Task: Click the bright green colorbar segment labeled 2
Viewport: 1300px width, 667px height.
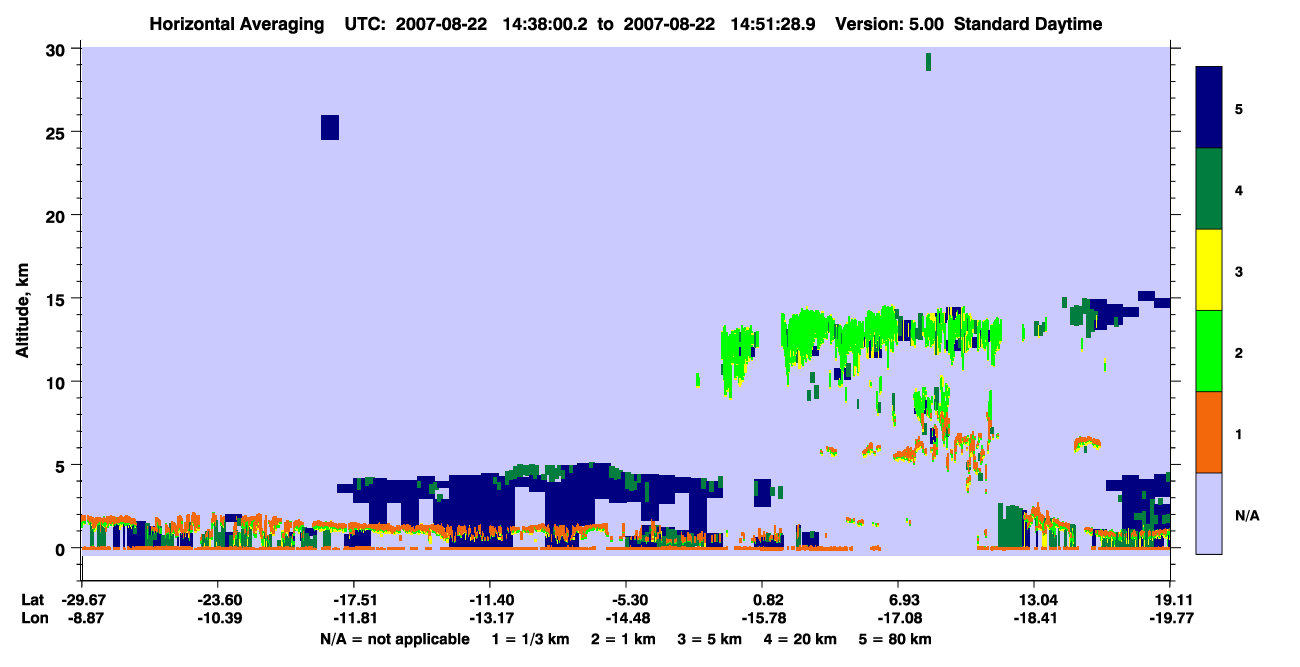Action: coord(1209,351)
